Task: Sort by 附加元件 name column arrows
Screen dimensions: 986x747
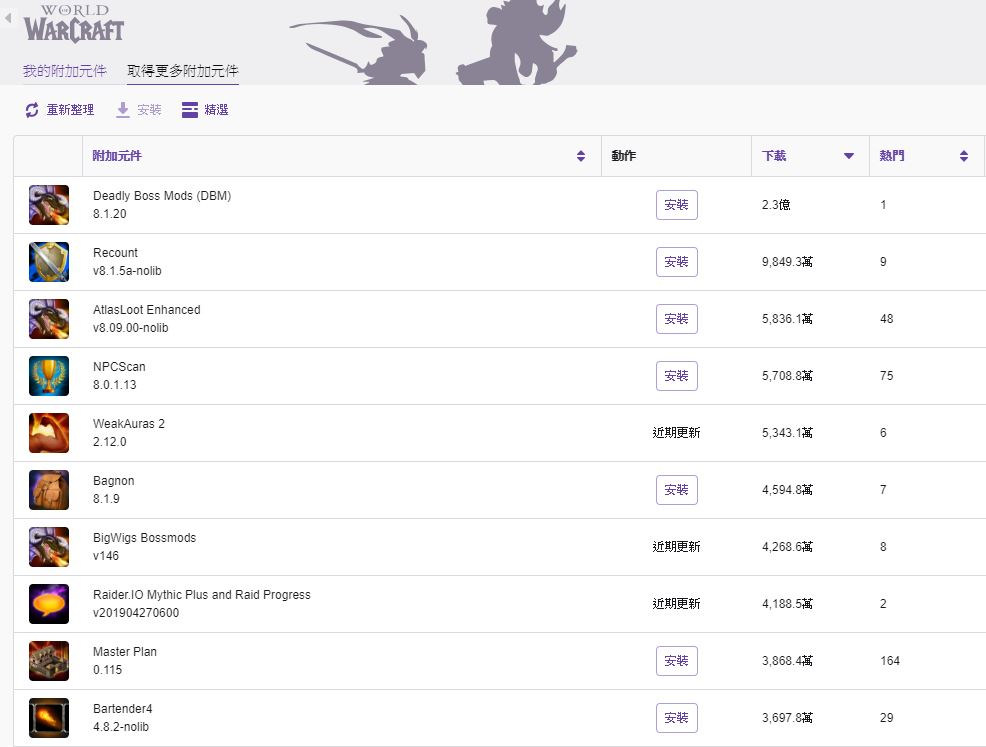Action: pyautogui.click(x=581, y=156)
